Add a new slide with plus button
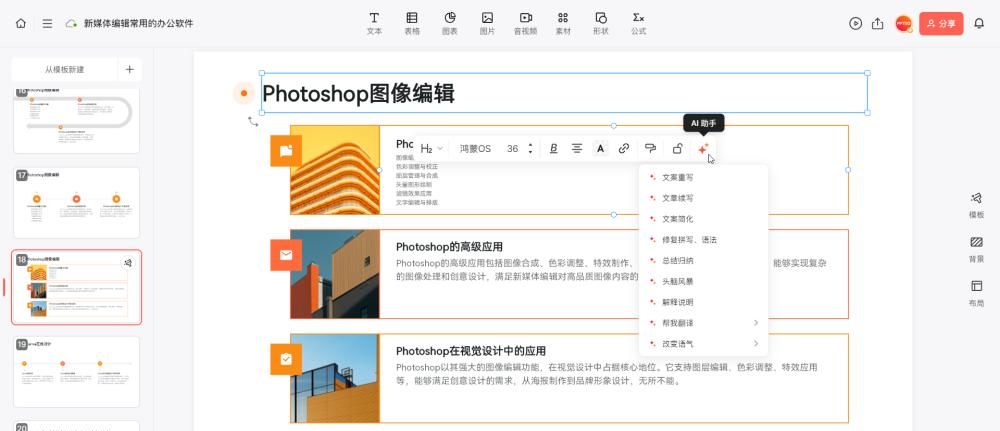 [129, 69]
